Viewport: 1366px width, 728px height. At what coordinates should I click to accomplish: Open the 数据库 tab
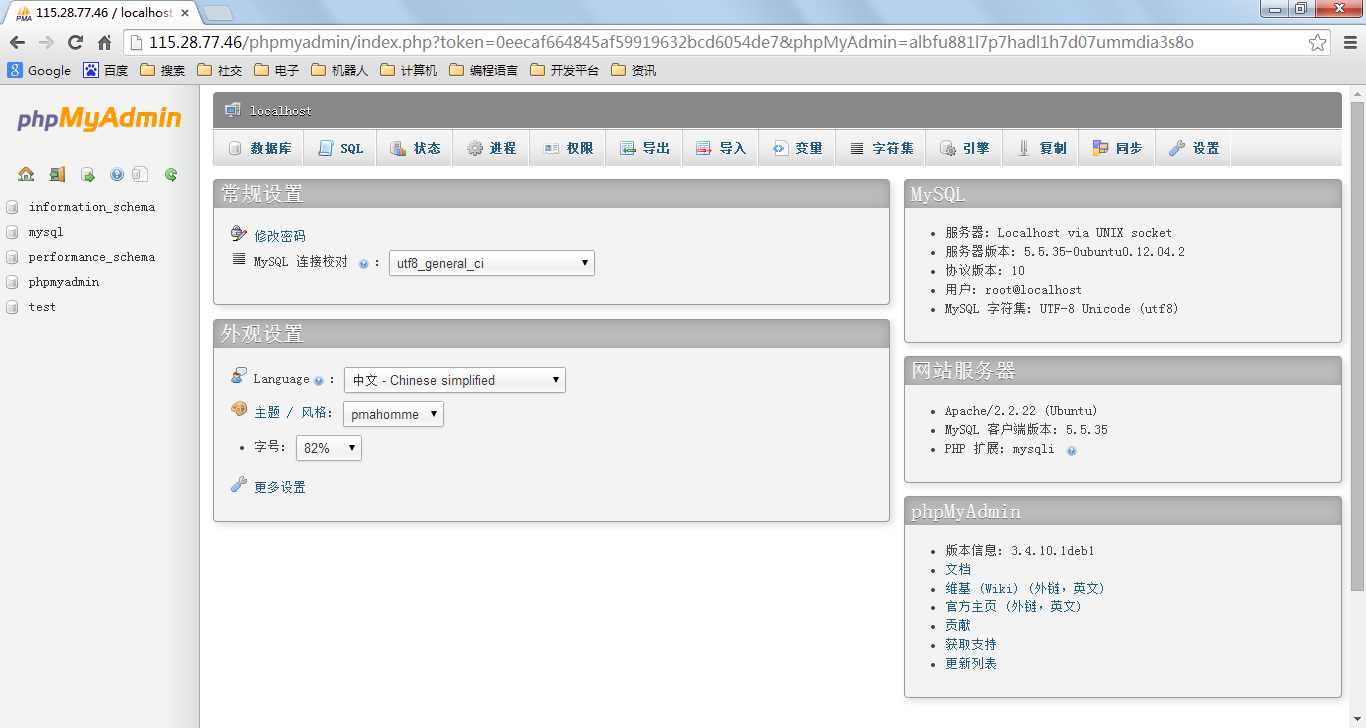258,148
